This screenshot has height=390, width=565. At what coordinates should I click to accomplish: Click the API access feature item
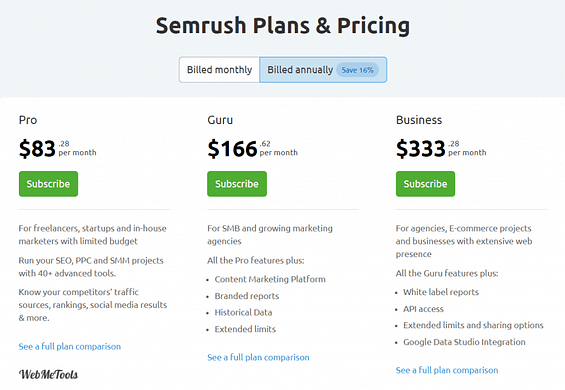(423, 309)
